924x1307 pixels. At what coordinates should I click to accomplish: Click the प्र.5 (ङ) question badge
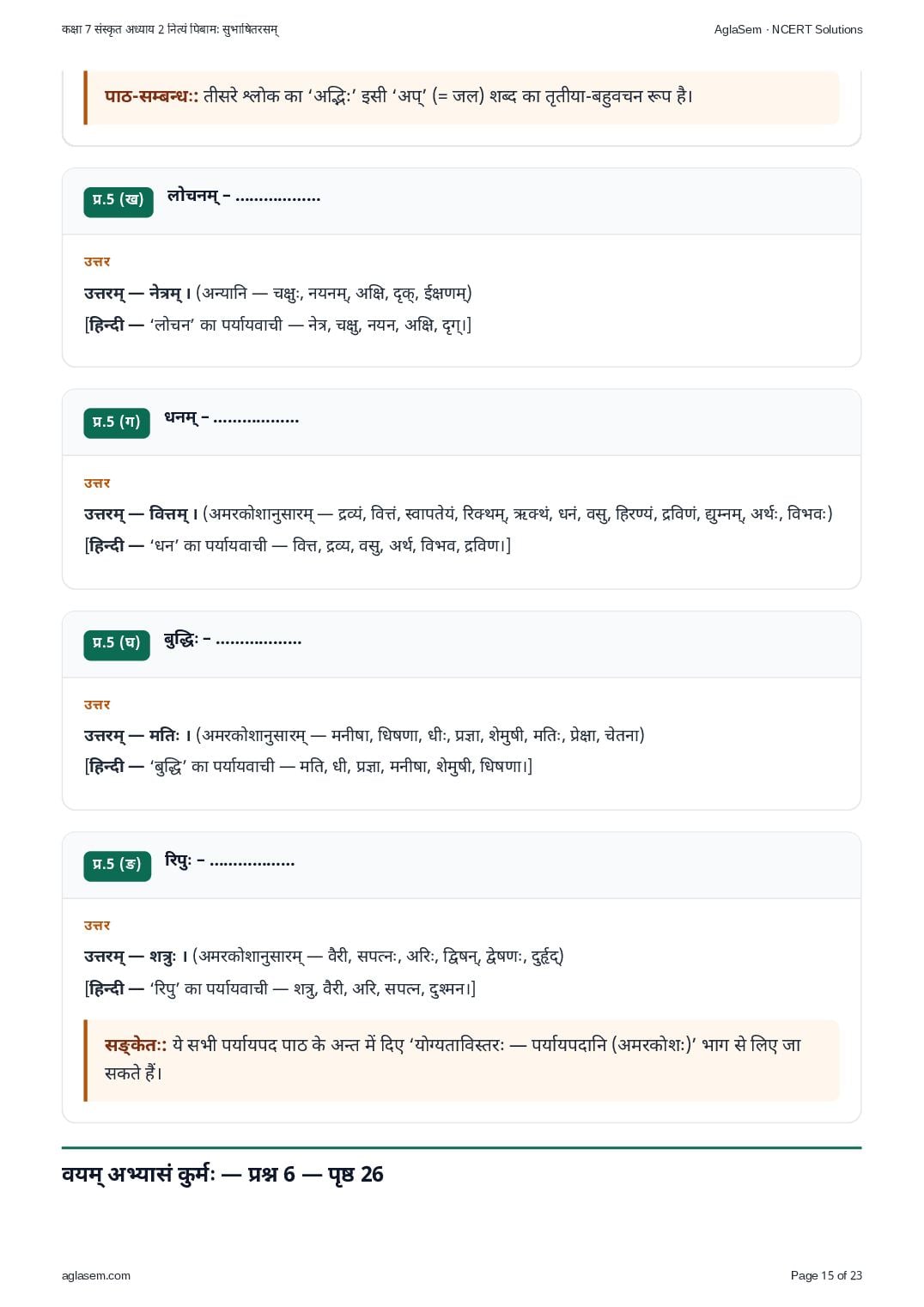coord(117,865)
